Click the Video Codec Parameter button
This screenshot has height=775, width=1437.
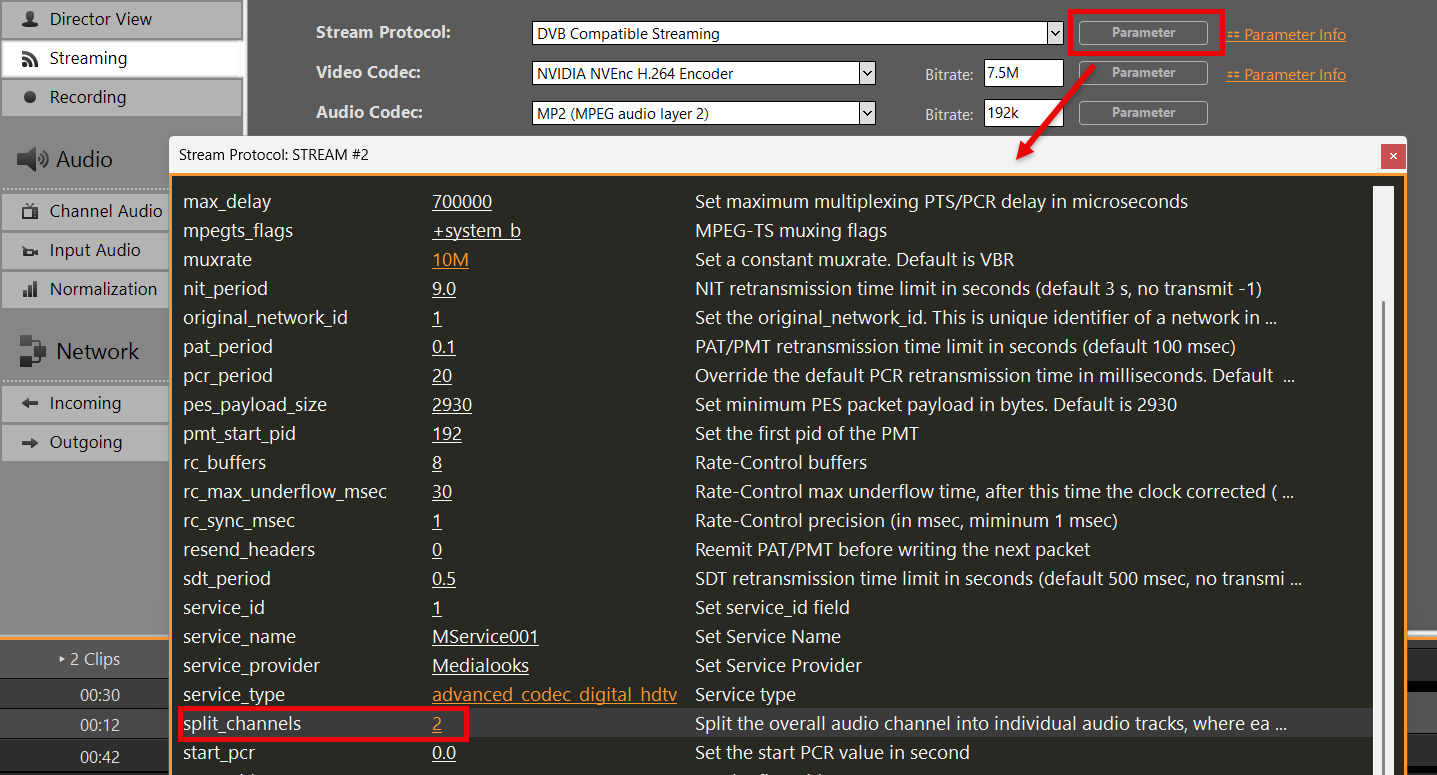click(1143, 73)
